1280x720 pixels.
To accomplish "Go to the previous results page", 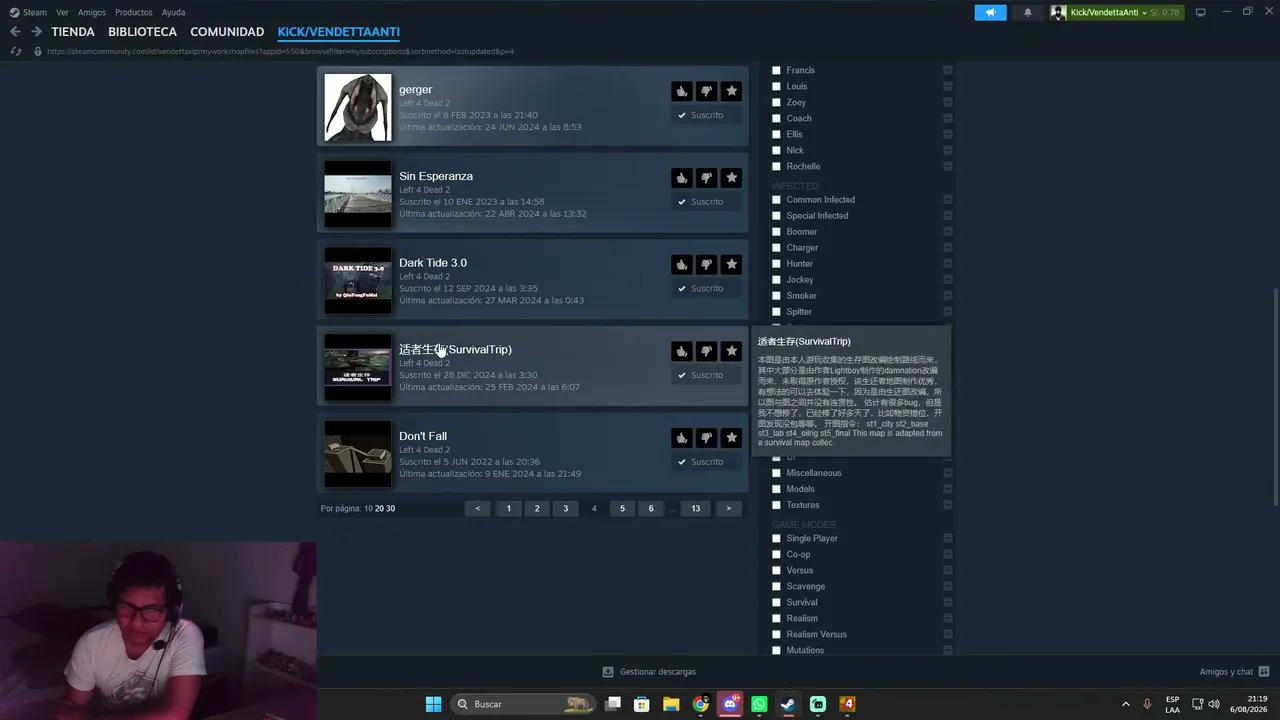I will coord(477,508).
